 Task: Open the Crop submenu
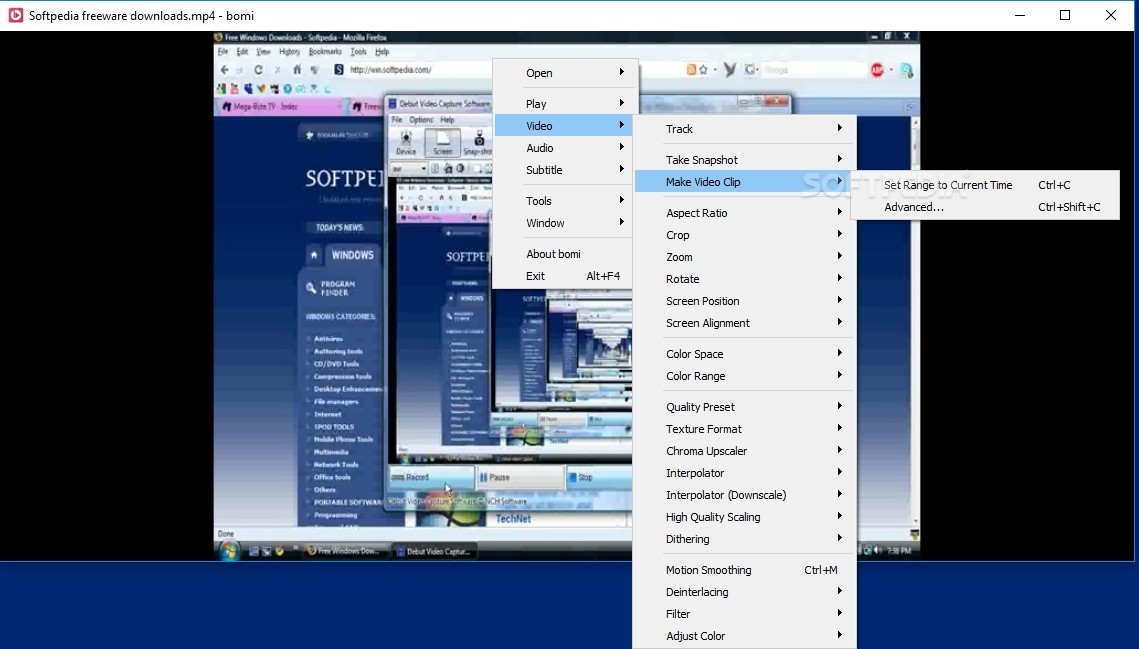pos(745,235)
